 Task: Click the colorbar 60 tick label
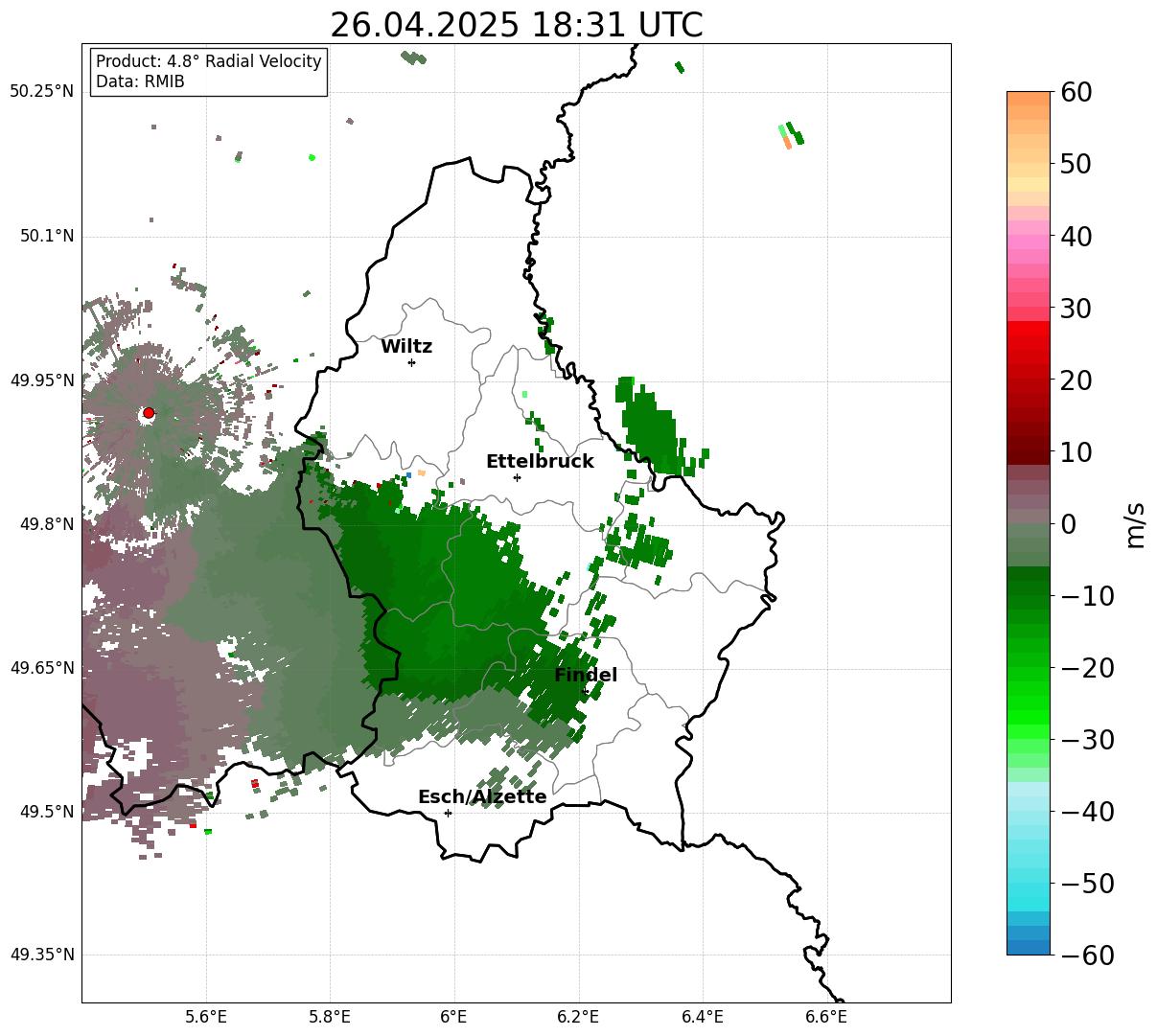1076,92
